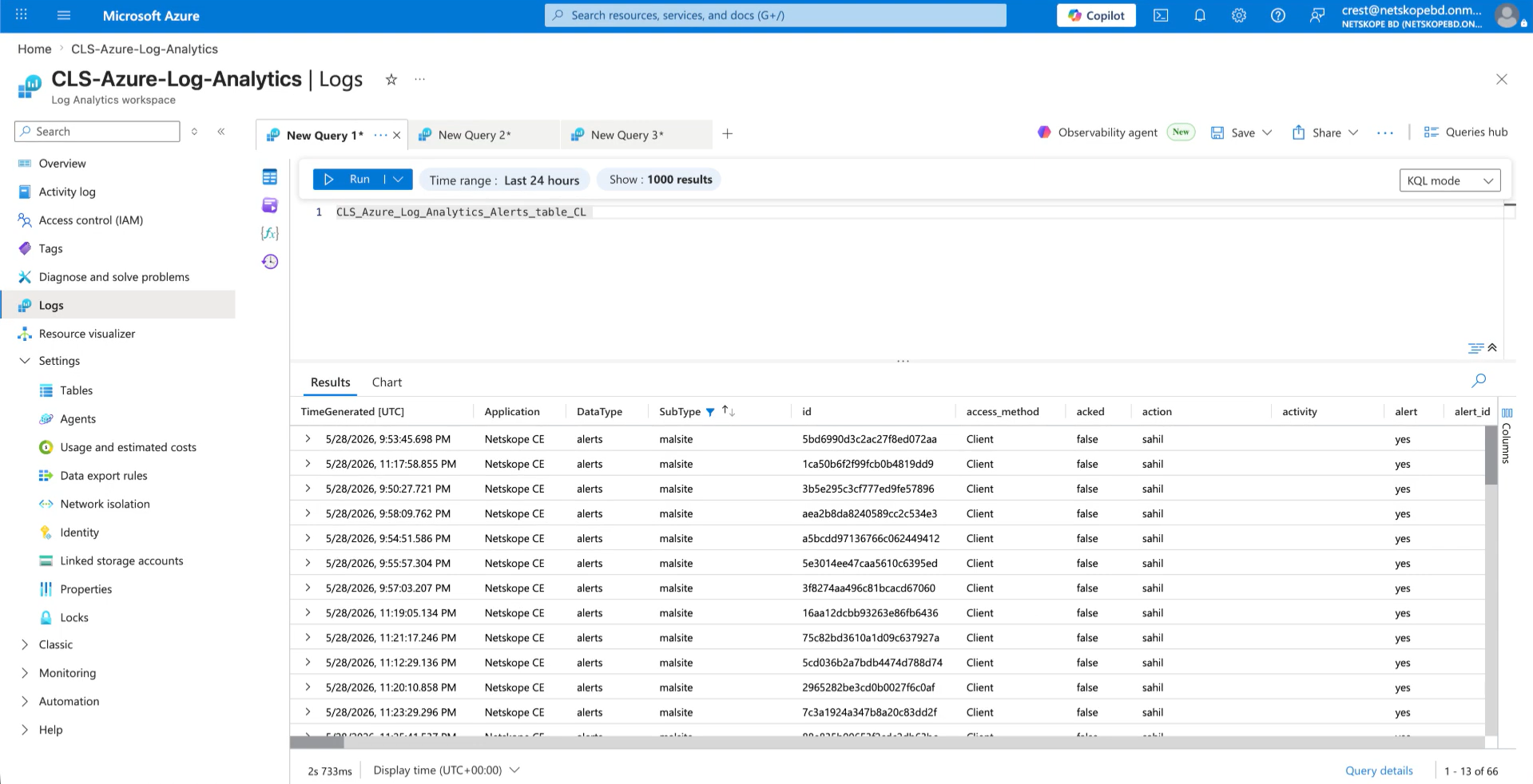Open the Columns side panel
This screenshot has height=784, width=1533.
(1507, 435)
